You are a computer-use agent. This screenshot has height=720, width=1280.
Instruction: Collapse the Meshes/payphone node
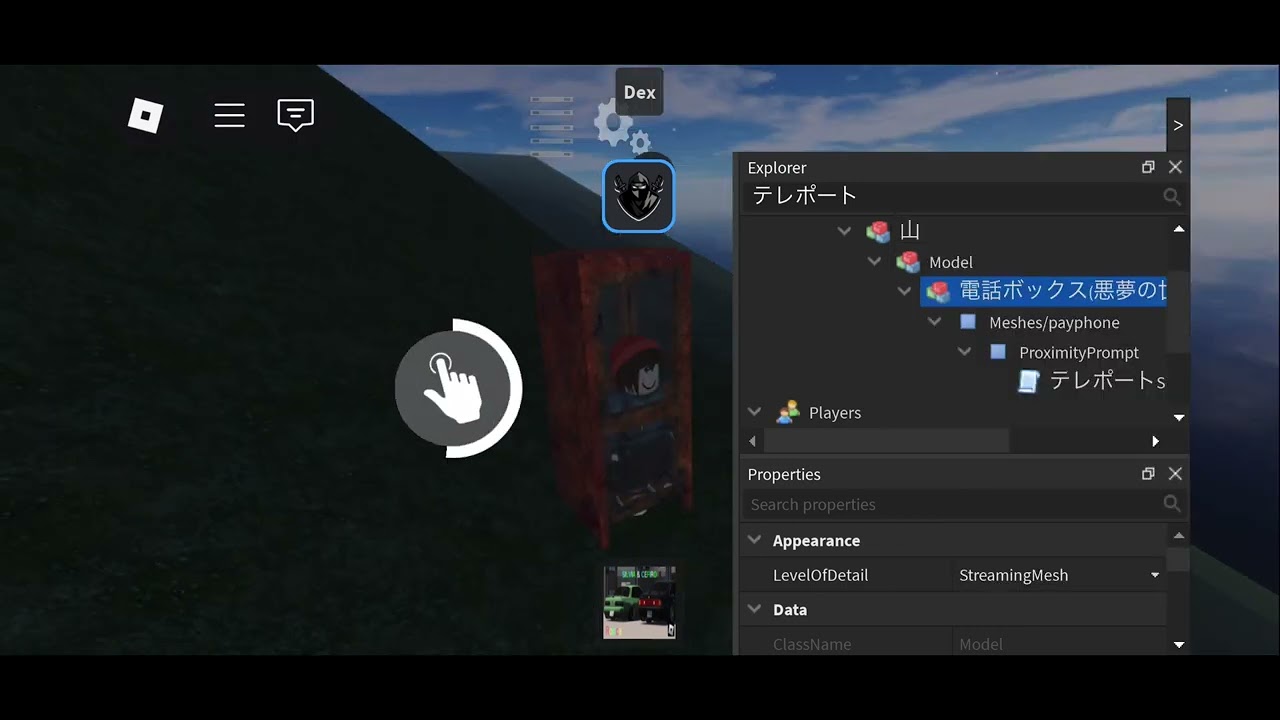tap(934, 322)
